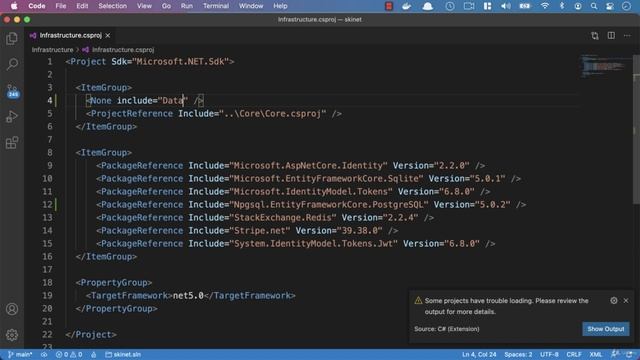This screenshot has height=360, width=640.
Task: Open the Apple menu
Action: coord(14,6)
